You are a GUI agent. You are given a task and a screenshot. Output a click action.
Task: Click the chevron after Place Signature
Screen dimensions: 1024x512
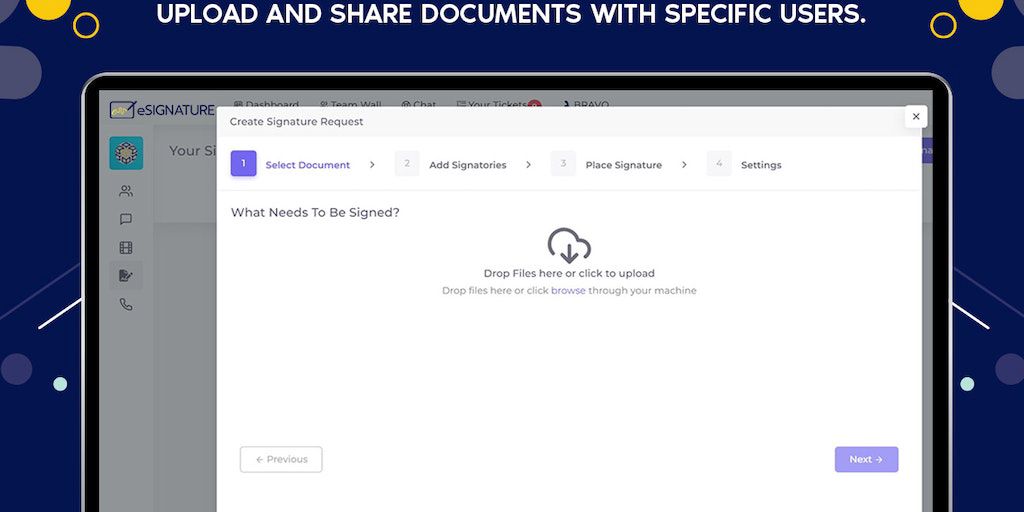click(684, 165)
